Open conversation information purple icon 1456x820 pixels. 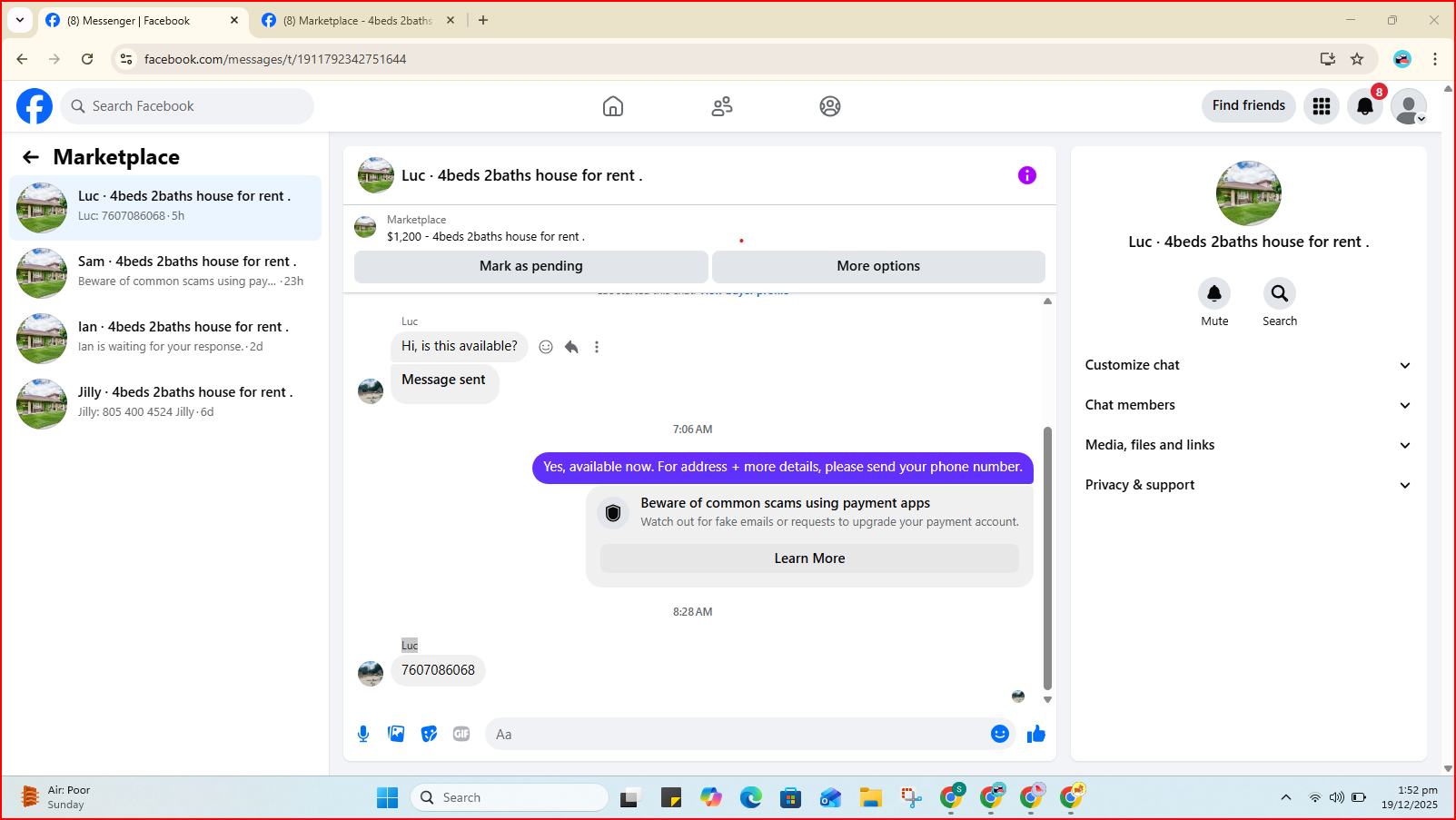pos(1027,175)
